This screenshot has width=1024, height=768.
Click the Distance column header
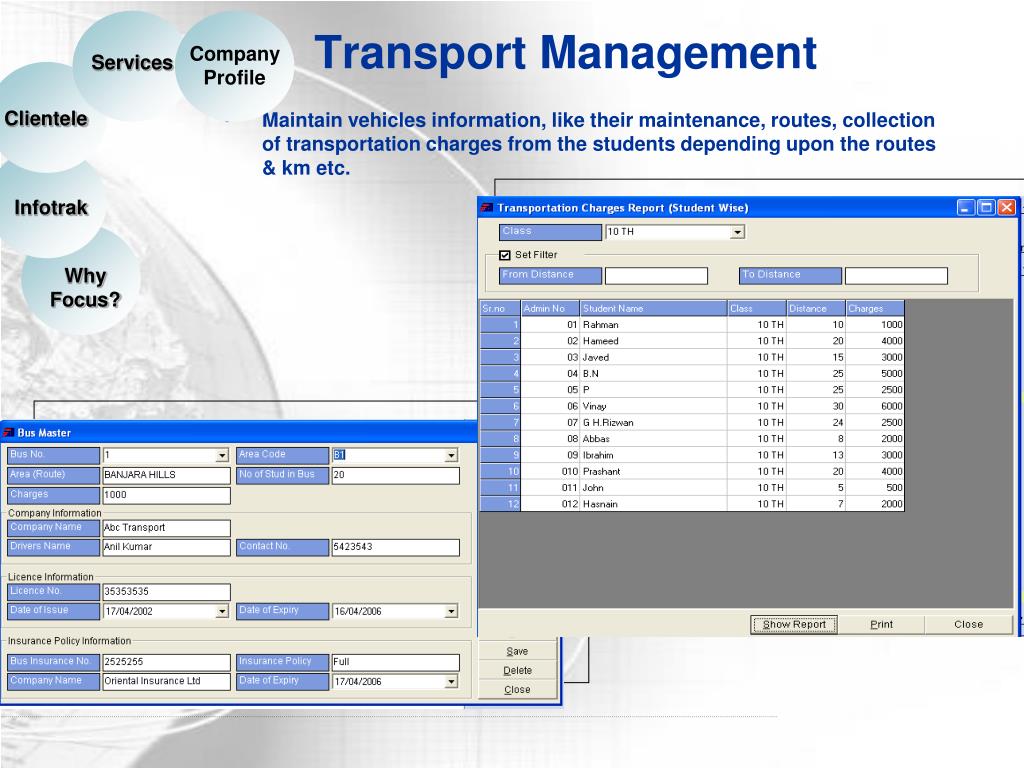[816, 308]
